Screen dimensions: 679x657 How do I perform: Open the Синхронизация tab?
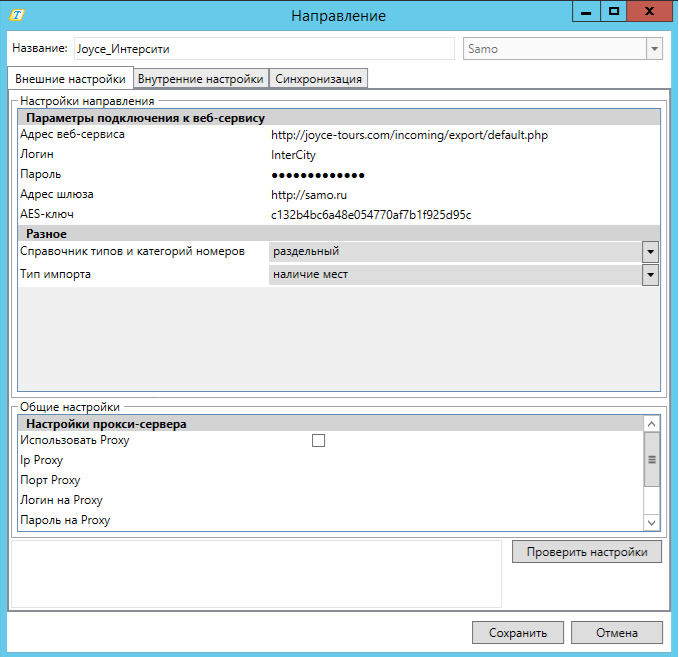tap(319, 79)
